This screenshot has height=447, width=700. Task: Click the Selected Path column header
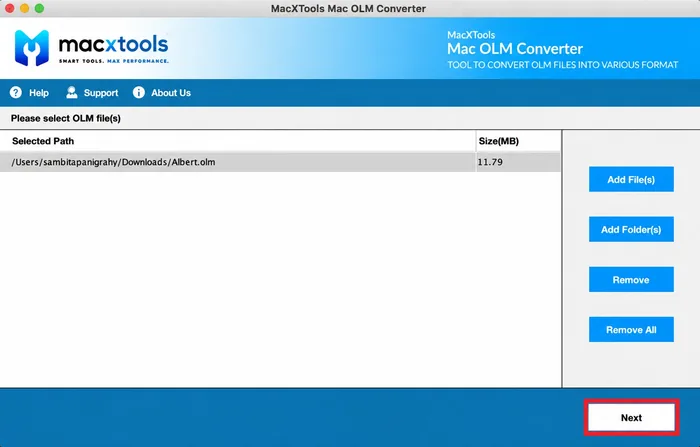click(238, 141)
